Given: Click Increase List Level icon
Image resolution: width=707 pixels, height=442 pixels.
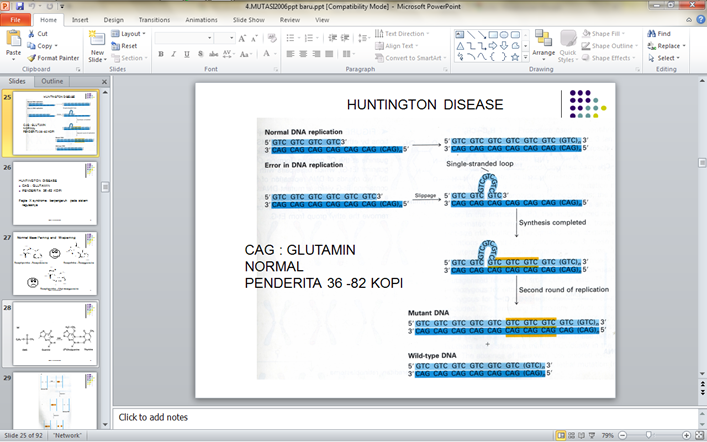Looking at the screenshot, I should pos(345,38).
